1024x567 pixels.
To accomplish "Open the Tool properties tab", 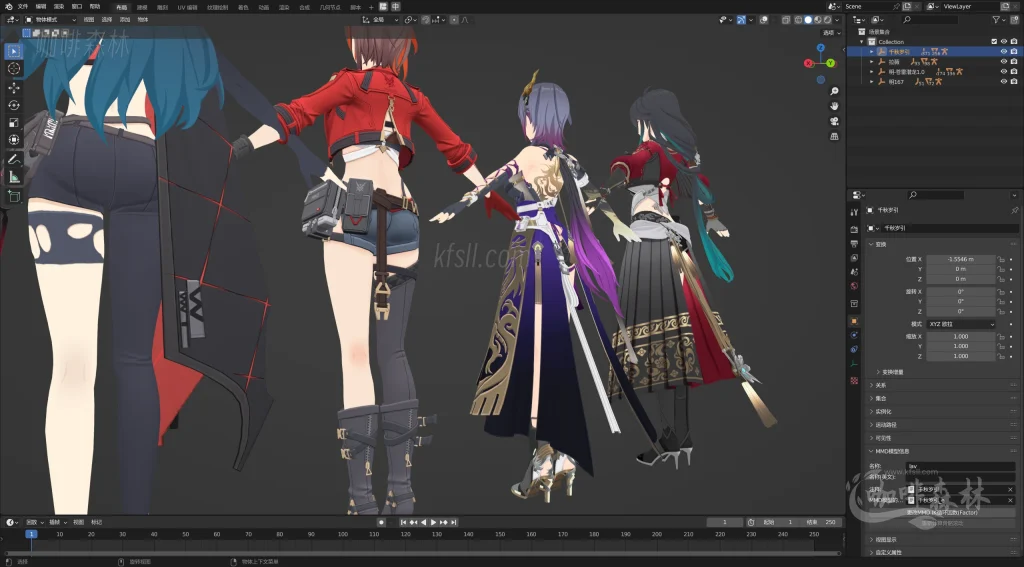I will (854, 212).
